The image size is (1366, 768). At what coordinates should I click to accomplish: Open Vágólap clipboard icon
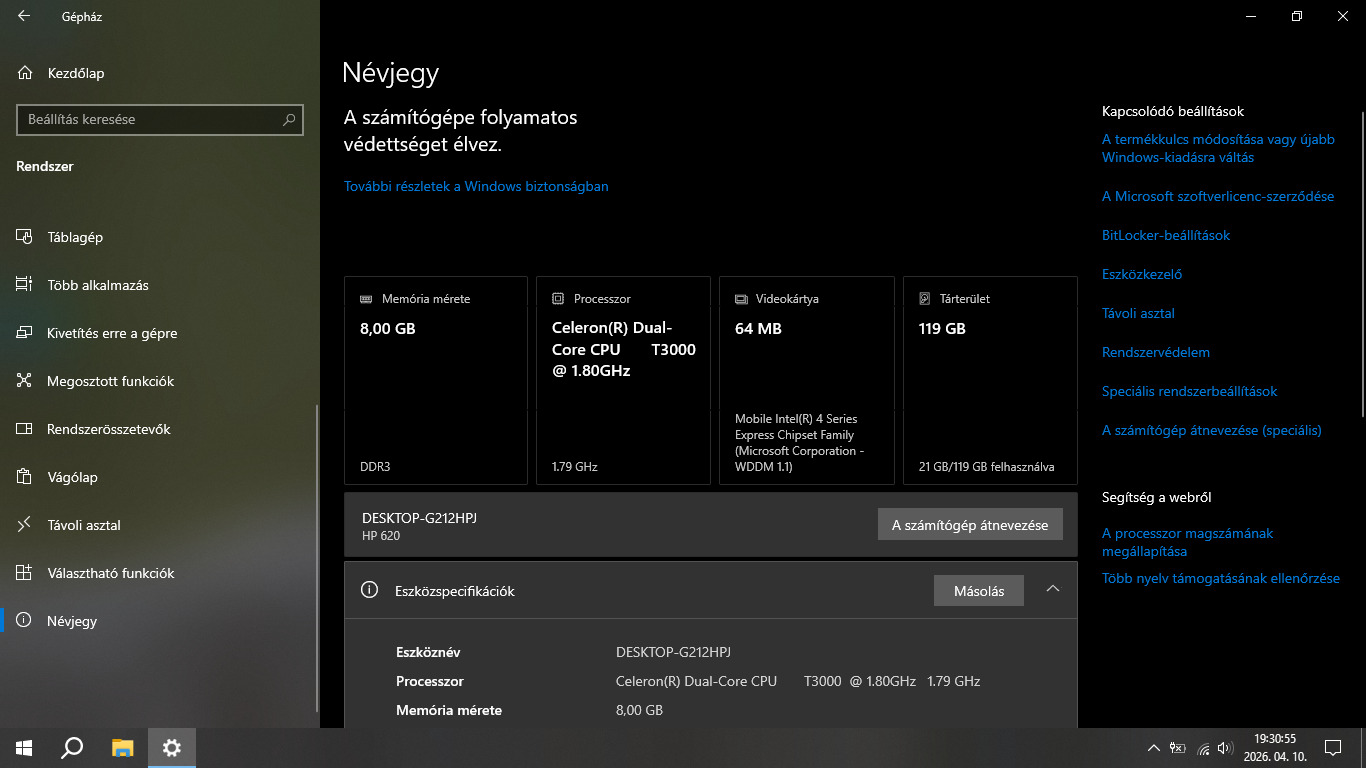(x=25, y=477)
